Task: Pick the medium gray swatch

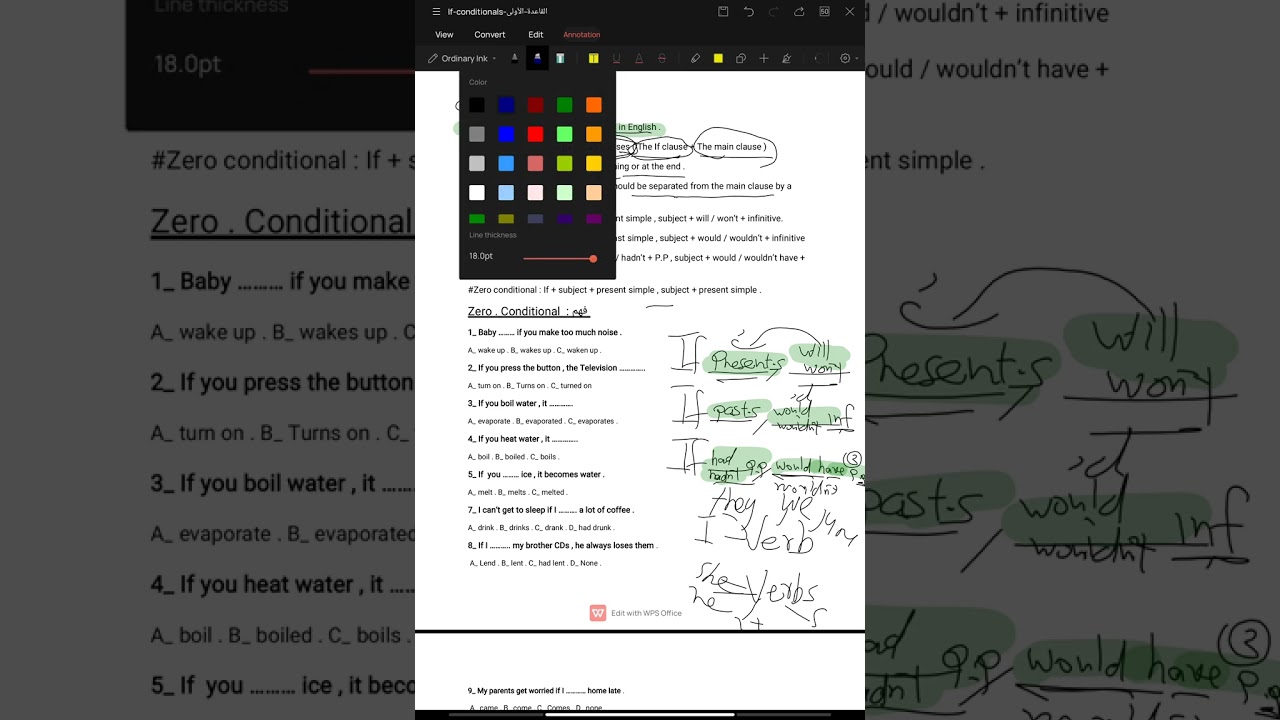Action: [477, 134]
